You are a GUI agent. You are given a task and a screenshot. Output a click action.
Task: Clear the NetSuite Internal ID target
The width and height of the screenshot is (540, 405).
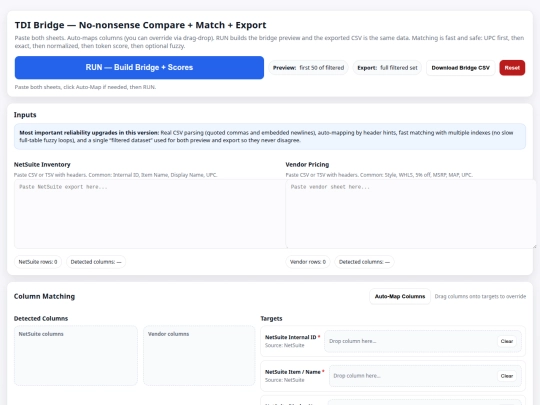pyautogui.click(x=507, y=341)
